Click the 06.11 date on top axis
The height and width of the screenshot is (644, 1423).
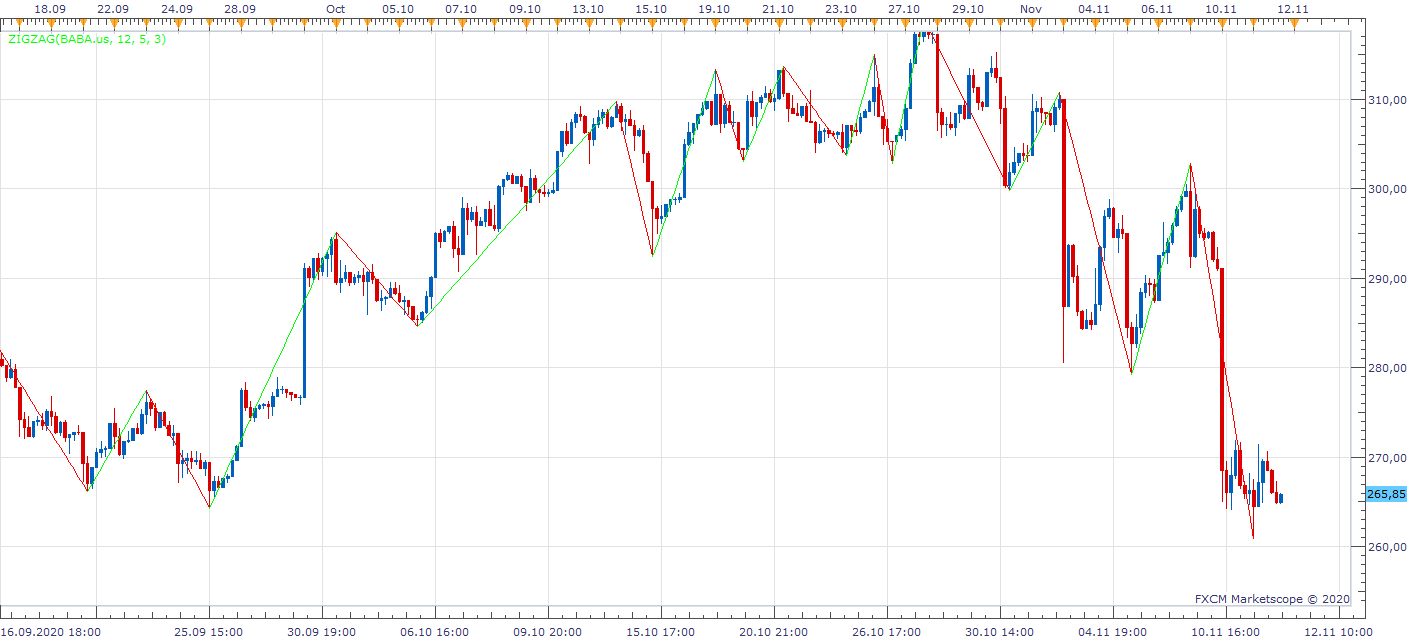pyautogui.click(x=1156, y=9)
